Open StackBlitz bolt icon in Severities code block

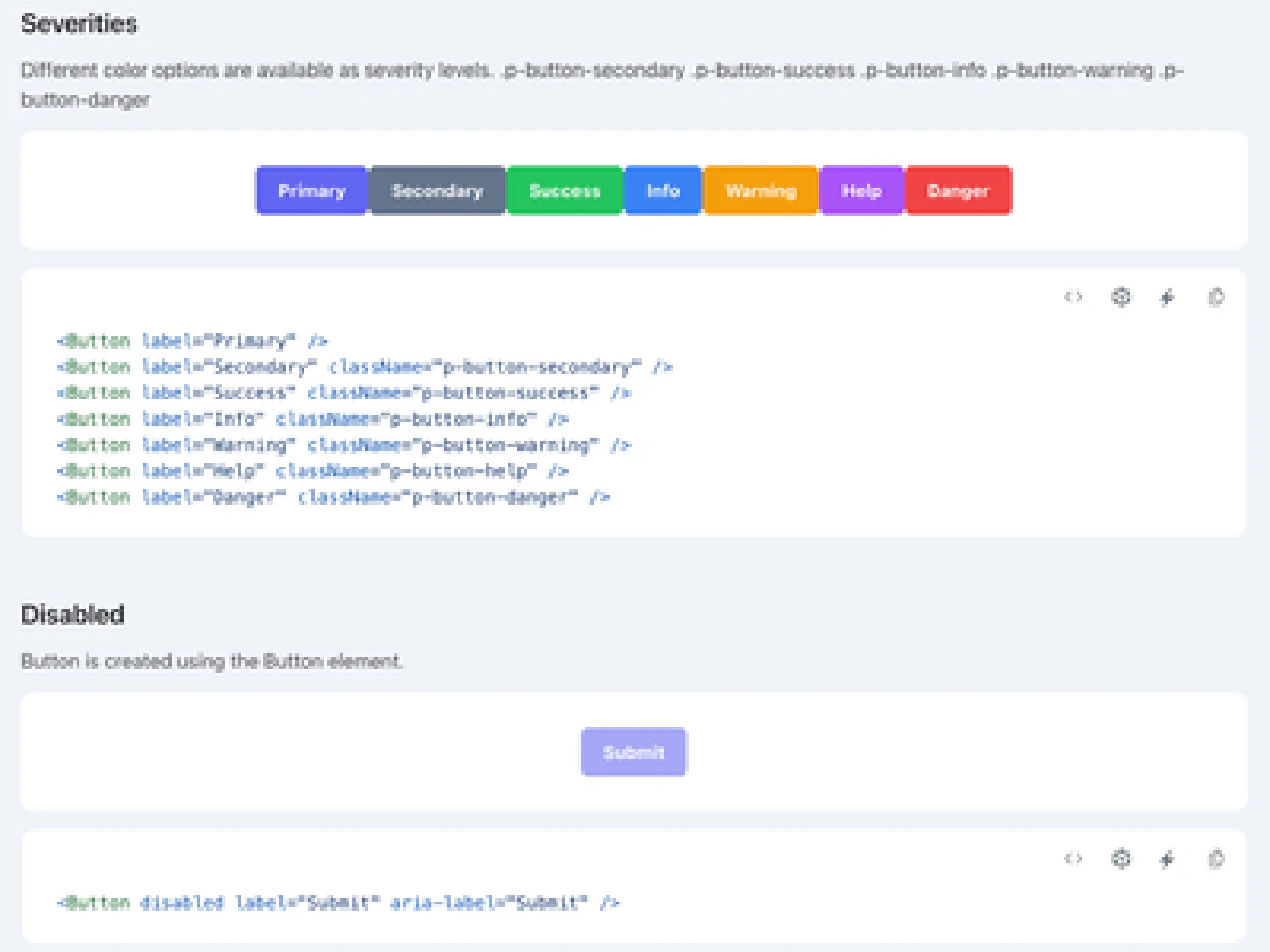[x=1167, y=298]
